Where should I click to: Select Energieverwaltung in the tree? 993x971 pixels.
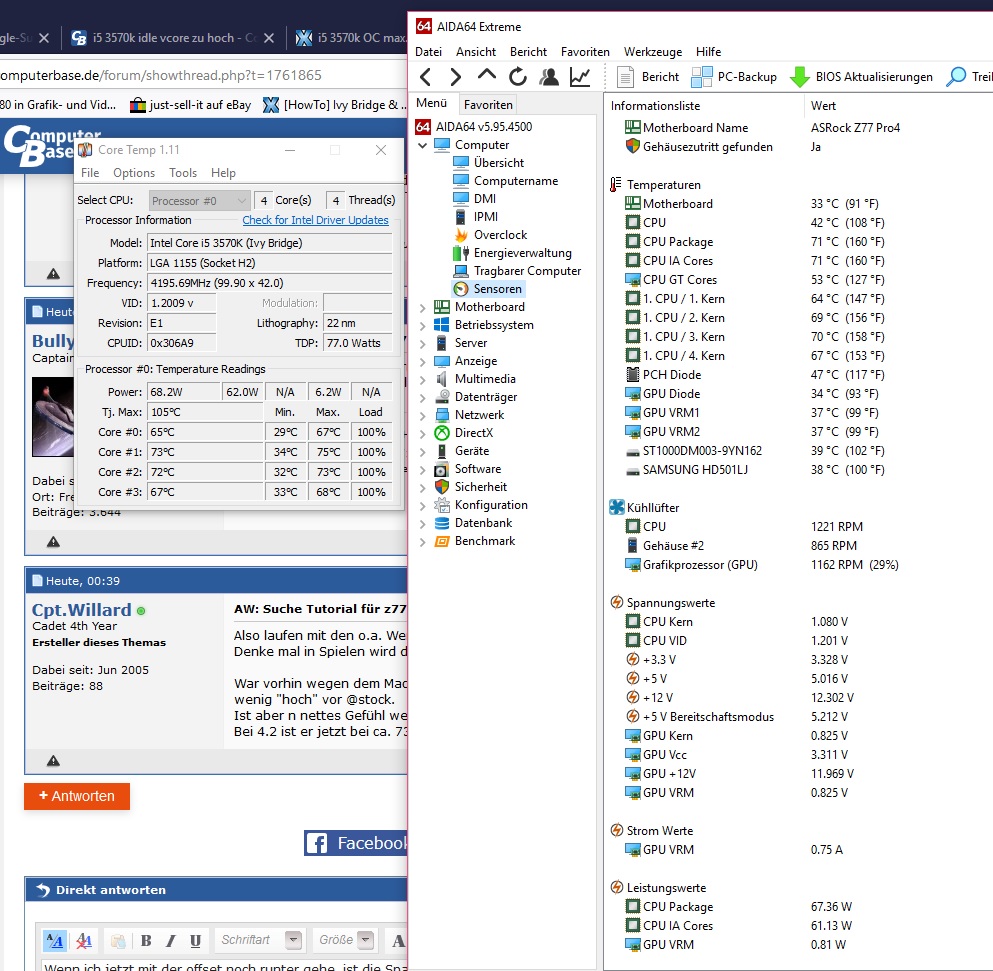pos(522,253)
